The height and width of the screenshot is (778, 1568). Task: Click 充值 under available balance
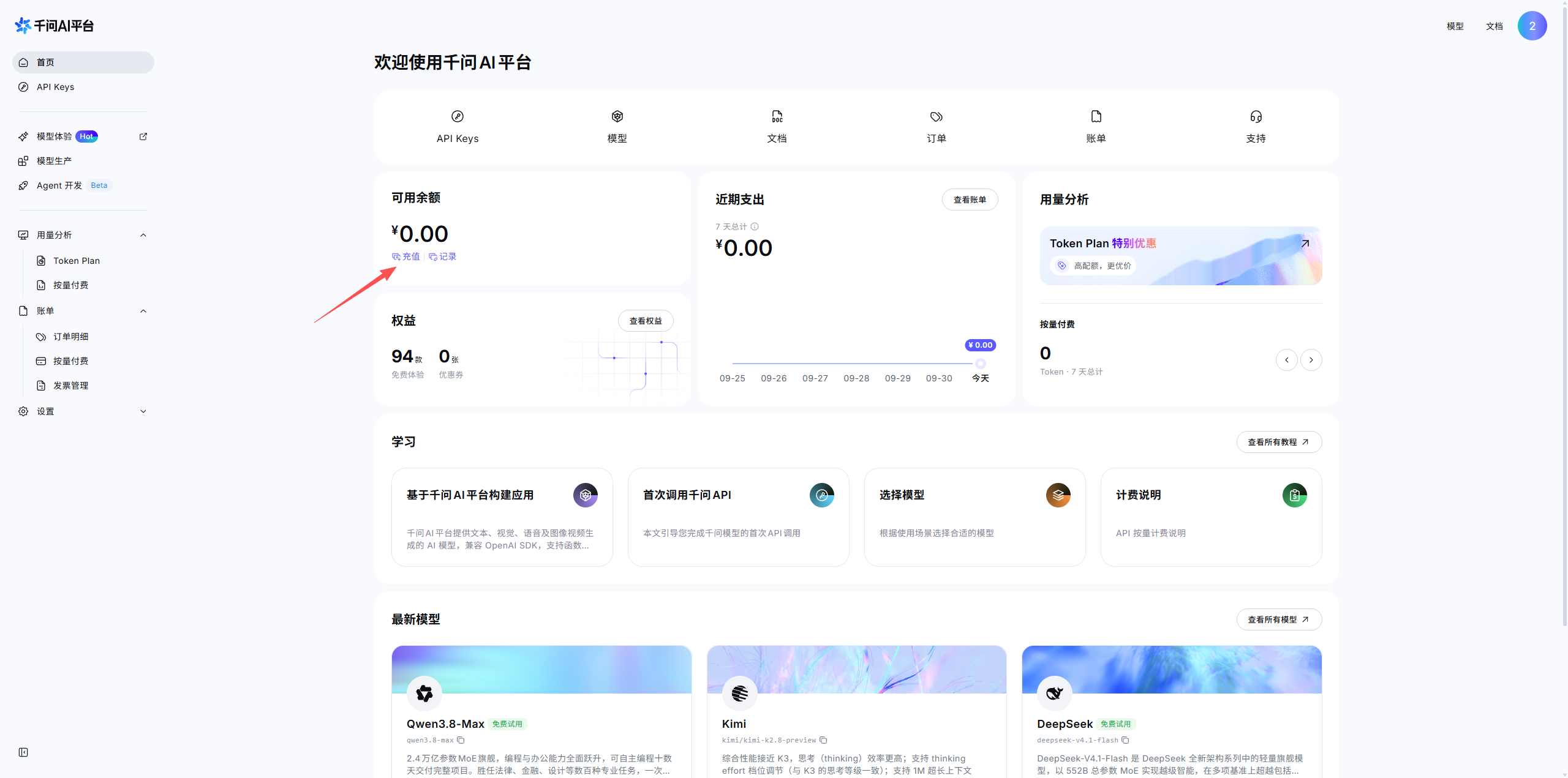[406, 256]
